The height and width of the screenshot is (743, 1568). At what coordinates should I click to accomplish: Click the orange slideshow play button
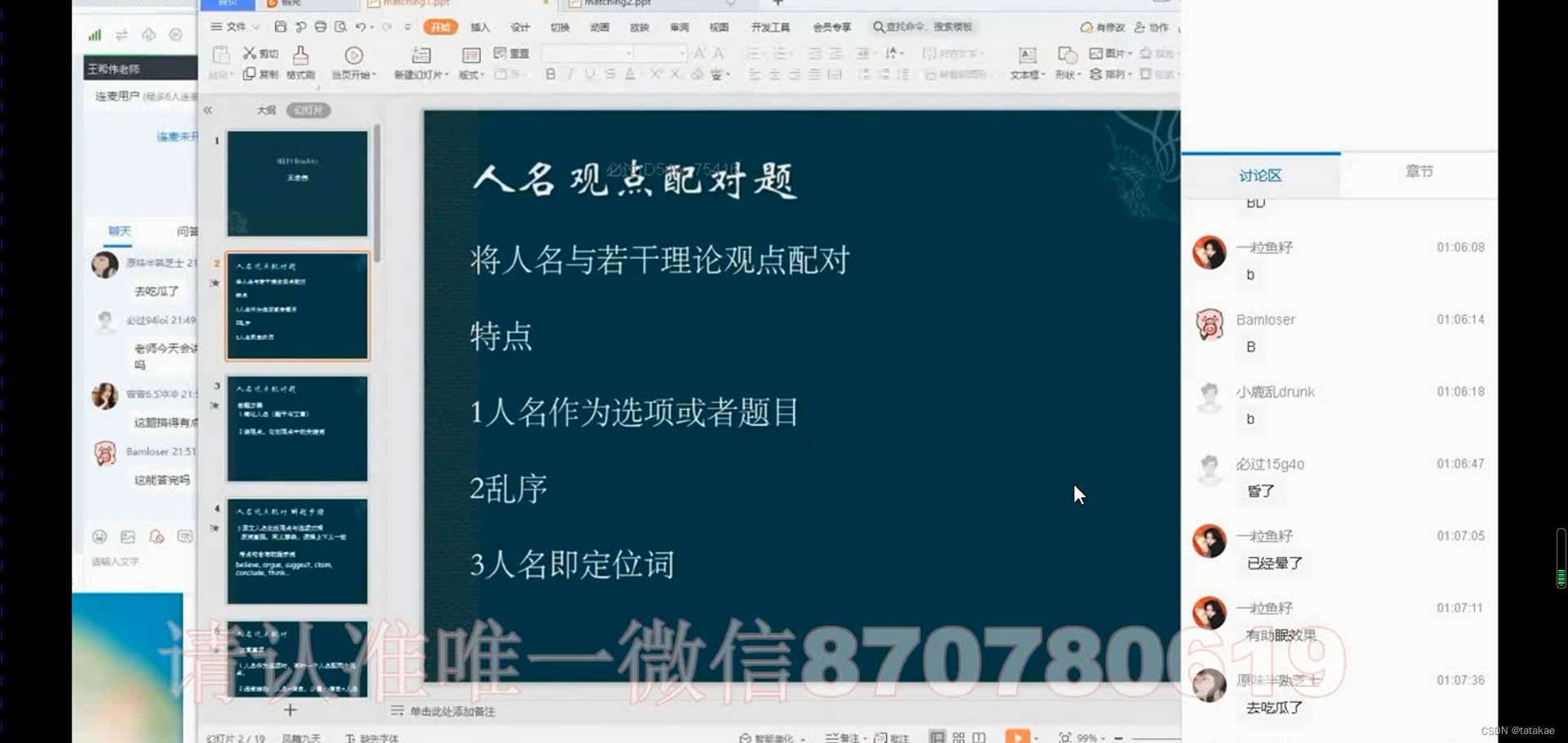coord(1018,736)
